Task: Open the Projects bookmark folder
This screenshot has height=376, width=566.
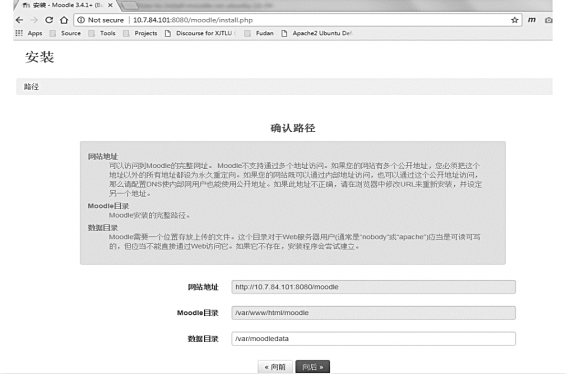Action: [140, 33]
